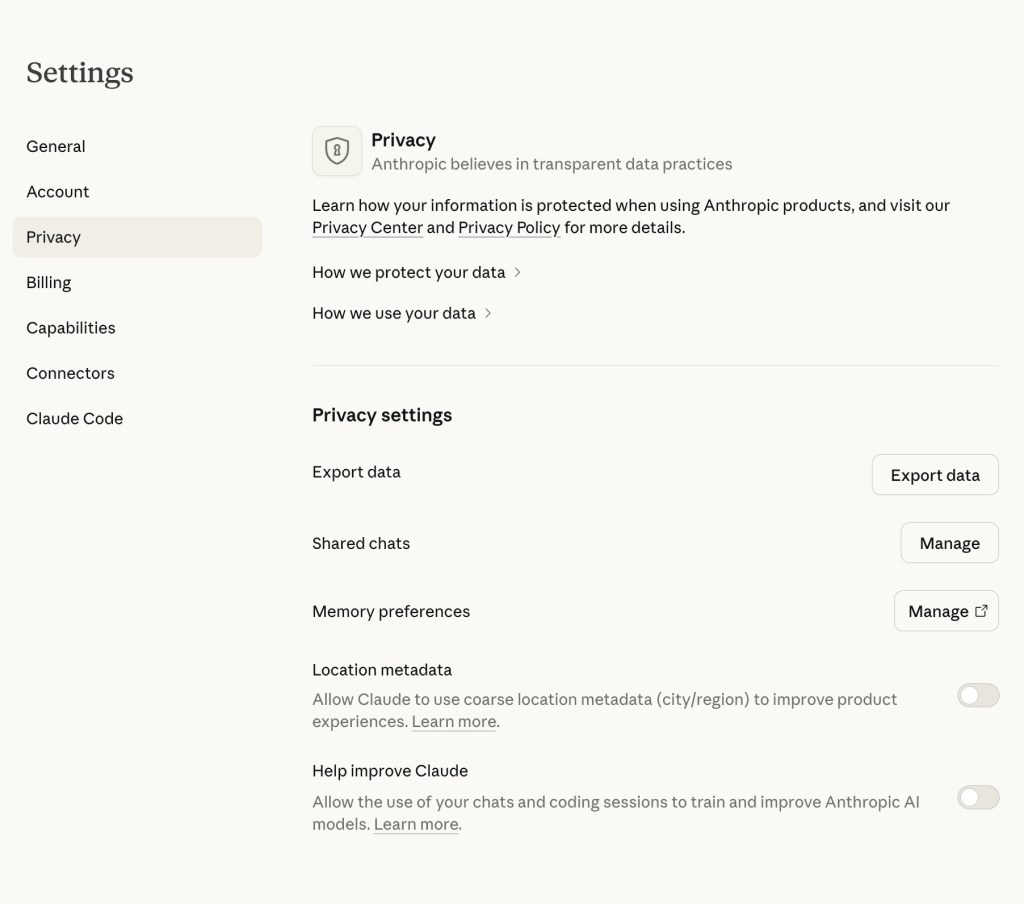Click the external link icon on Manage
Screen dimensions: 1024x904
pos(981,611)
